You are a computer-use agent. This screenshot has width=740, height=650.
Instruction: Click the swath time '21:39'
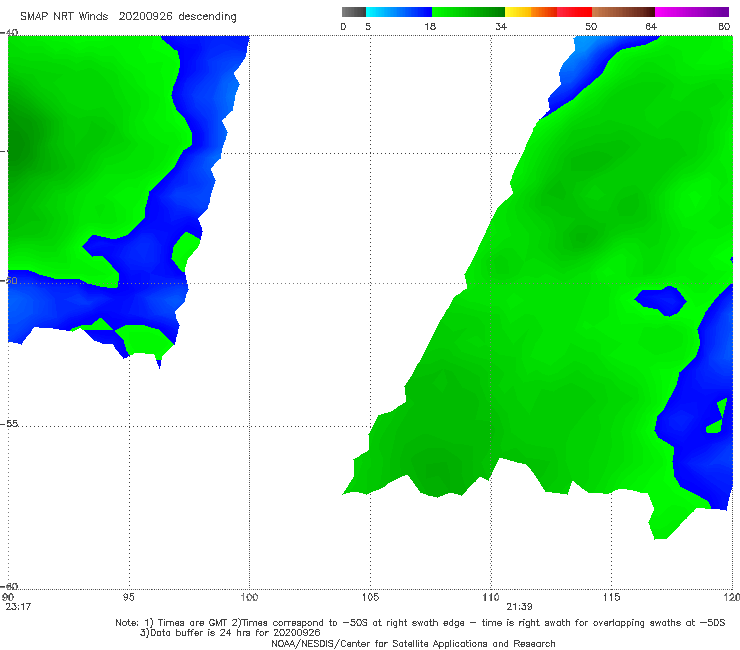(x=519, y=607)
